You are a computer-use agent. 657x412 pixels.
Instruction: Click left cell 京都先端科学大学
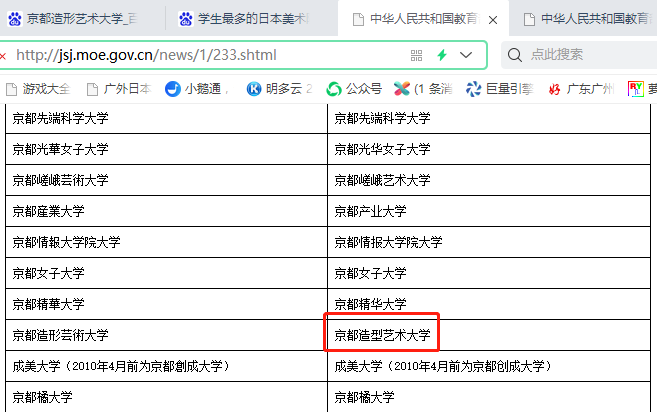(166, 118)
